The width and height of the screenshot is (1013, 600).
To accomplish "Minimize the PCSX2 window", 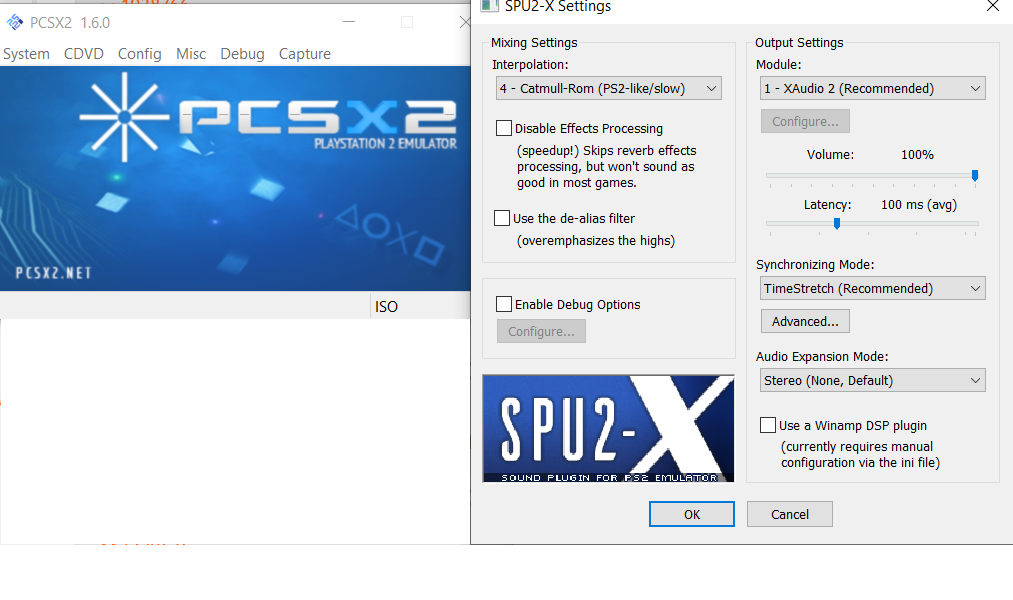I will click(x=349, y=22).
